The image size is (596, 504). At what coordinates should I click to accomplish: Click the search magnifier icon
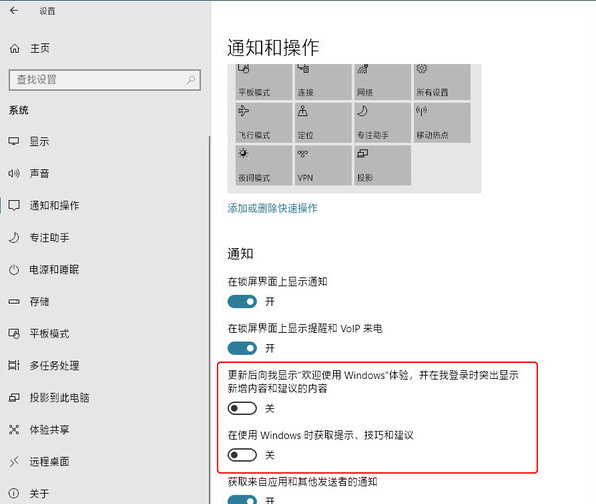[x=191, y=80]
